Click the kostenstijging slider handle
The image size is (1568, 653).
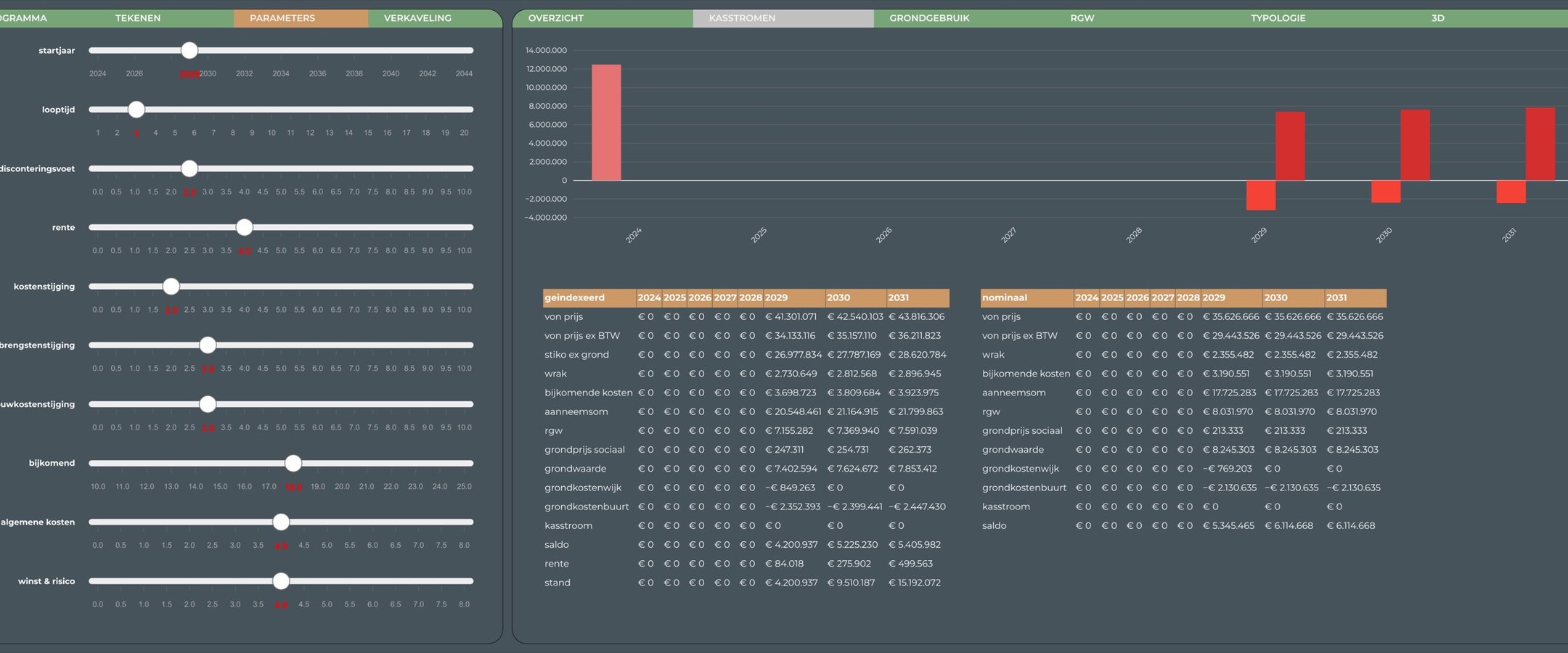171,287
